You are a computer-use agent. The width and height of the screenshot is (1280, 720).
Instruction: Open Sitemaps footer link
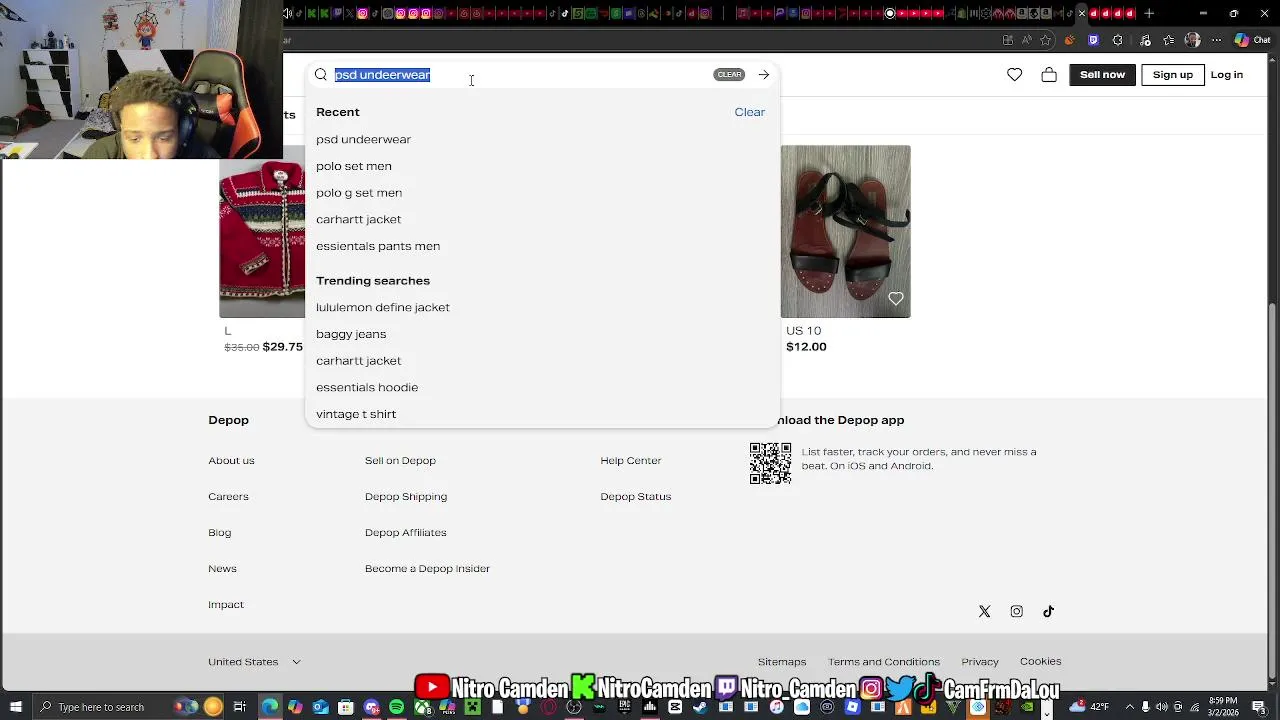tap(782, 662)
